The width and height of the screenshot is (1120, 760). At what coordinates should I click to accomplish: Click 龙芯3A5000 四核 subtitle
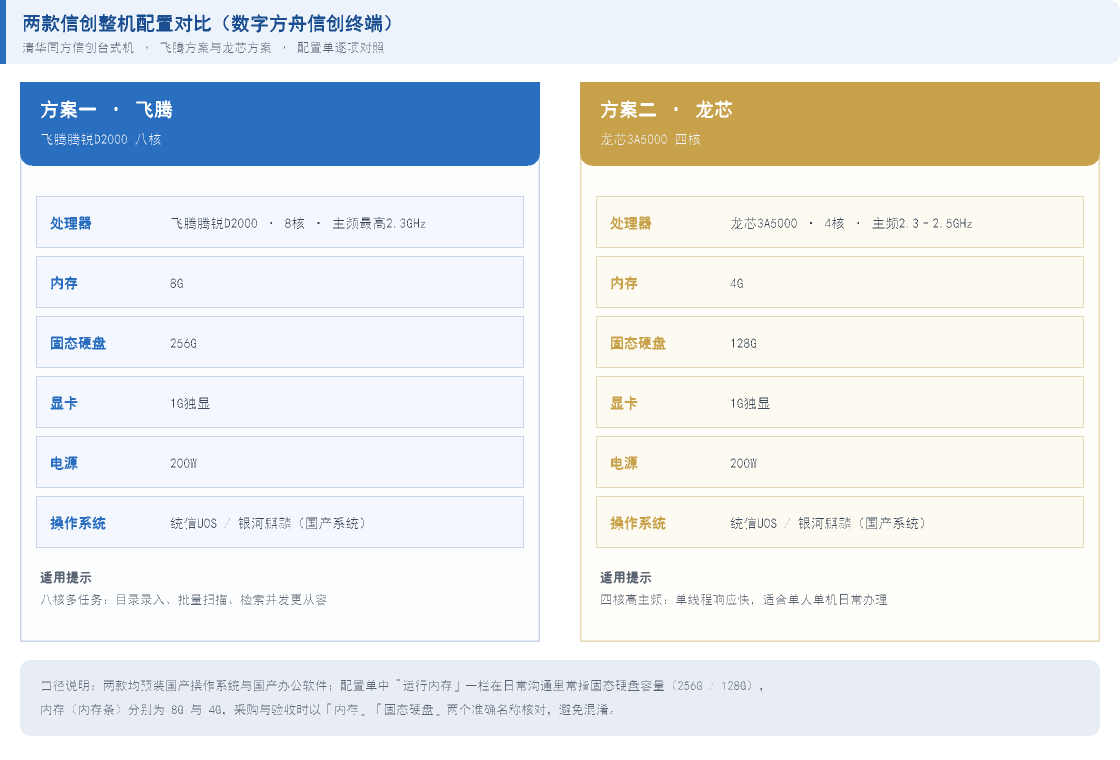(651, 139)
